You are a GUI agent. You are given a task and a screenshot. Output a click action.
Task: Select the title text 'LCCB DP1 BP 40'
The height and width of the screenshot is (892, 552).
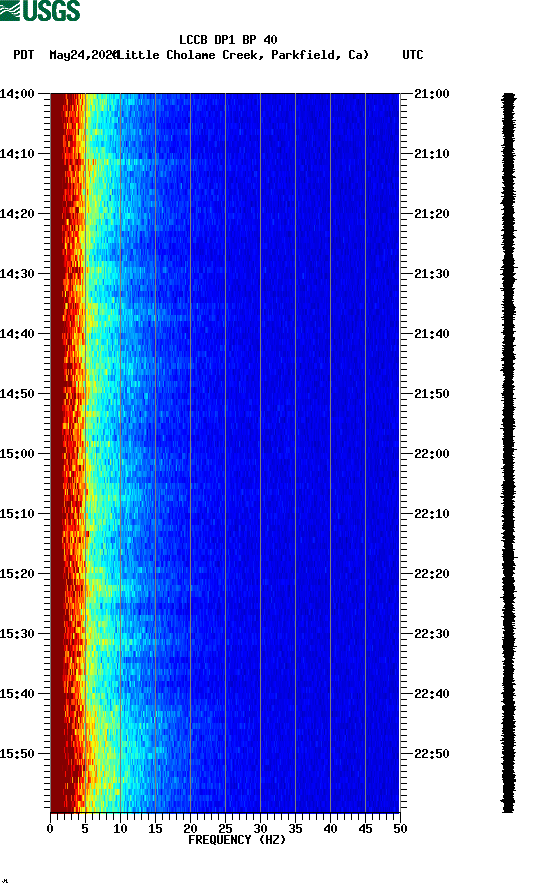pos(228,40)
